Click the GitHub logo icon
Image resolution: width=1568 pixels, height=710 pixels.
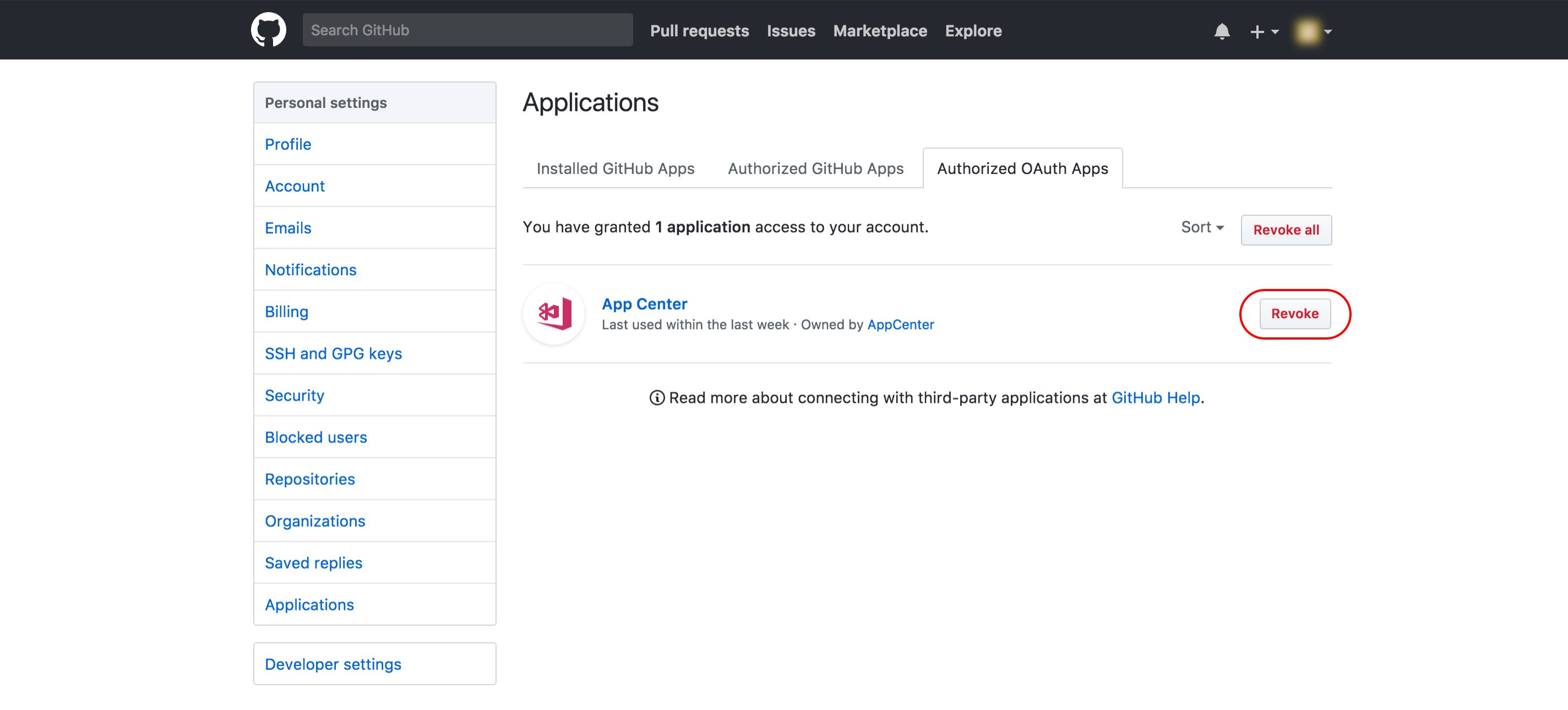[269, 29]
